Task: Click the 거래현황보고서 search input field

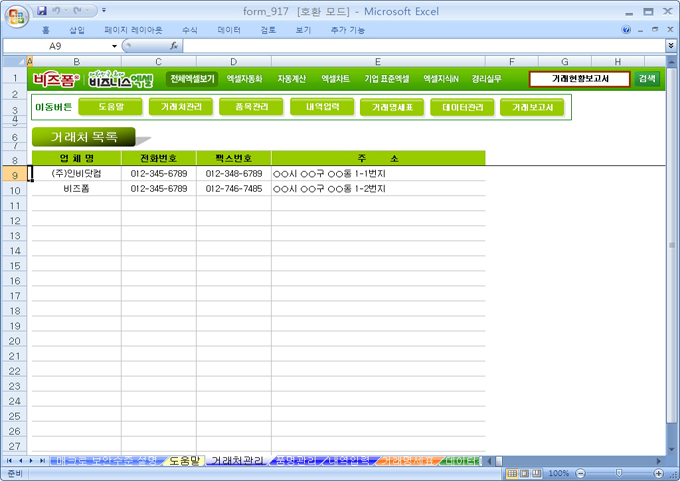Action: [579, 79]
